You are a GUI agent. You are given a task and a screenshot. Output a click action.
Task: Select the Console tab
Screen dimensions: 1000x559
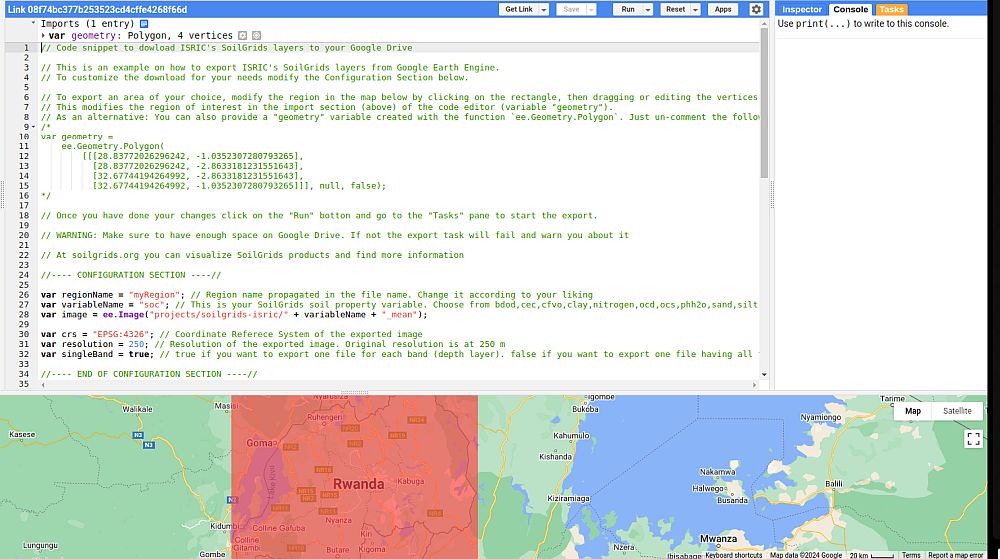click(x=850, y=9)
